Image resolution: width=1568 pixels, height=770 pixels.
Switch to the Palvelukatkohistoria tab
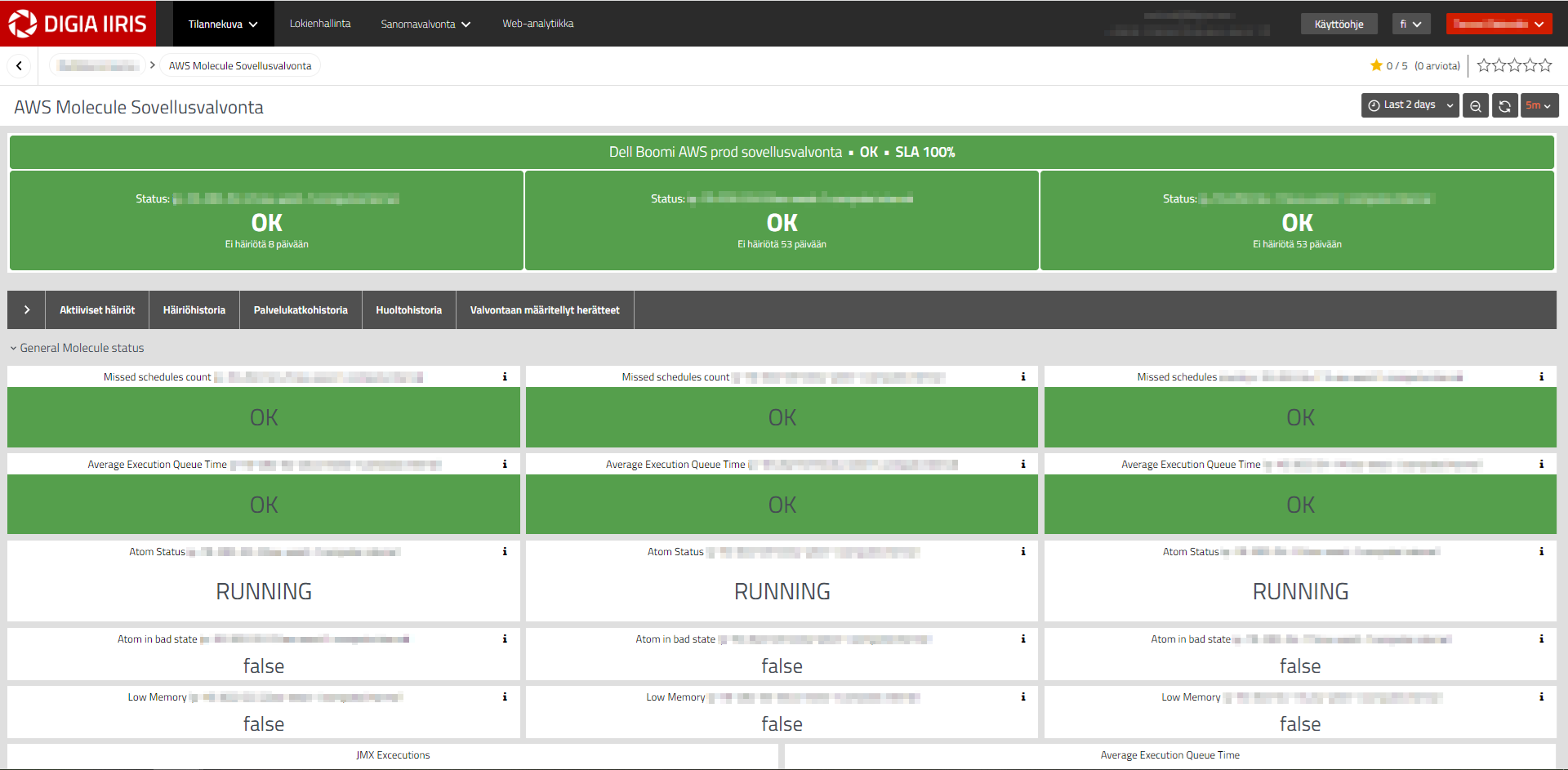[301, 309]
